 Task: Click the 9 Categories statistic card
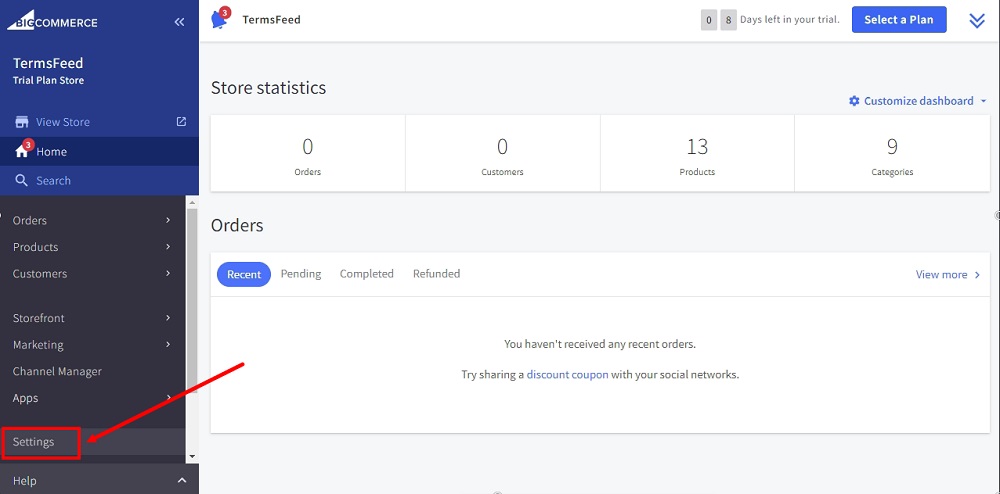coord(892,153)
